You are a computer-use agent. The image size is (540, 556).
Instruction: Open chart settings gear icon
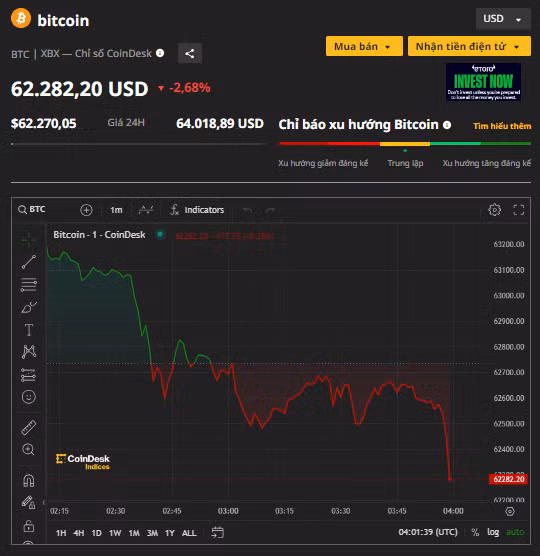[494, 210]
